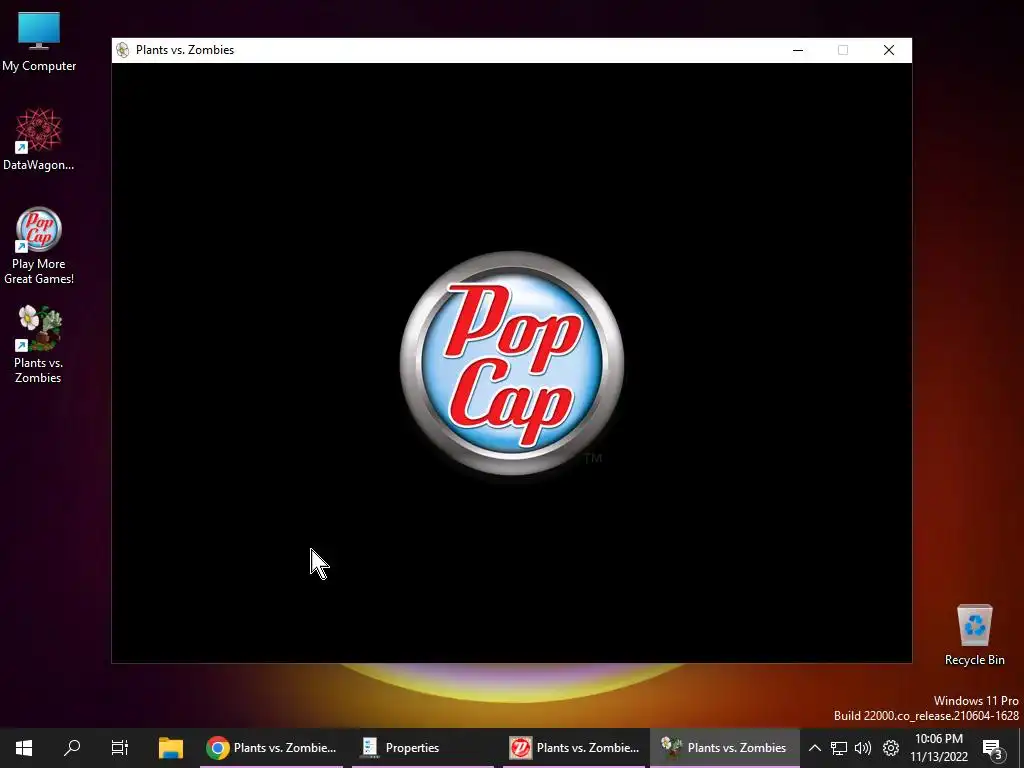This screenshot has width=1024, height=768.
Task: Open network status tray icon
Action: click(x=839, y=748)
